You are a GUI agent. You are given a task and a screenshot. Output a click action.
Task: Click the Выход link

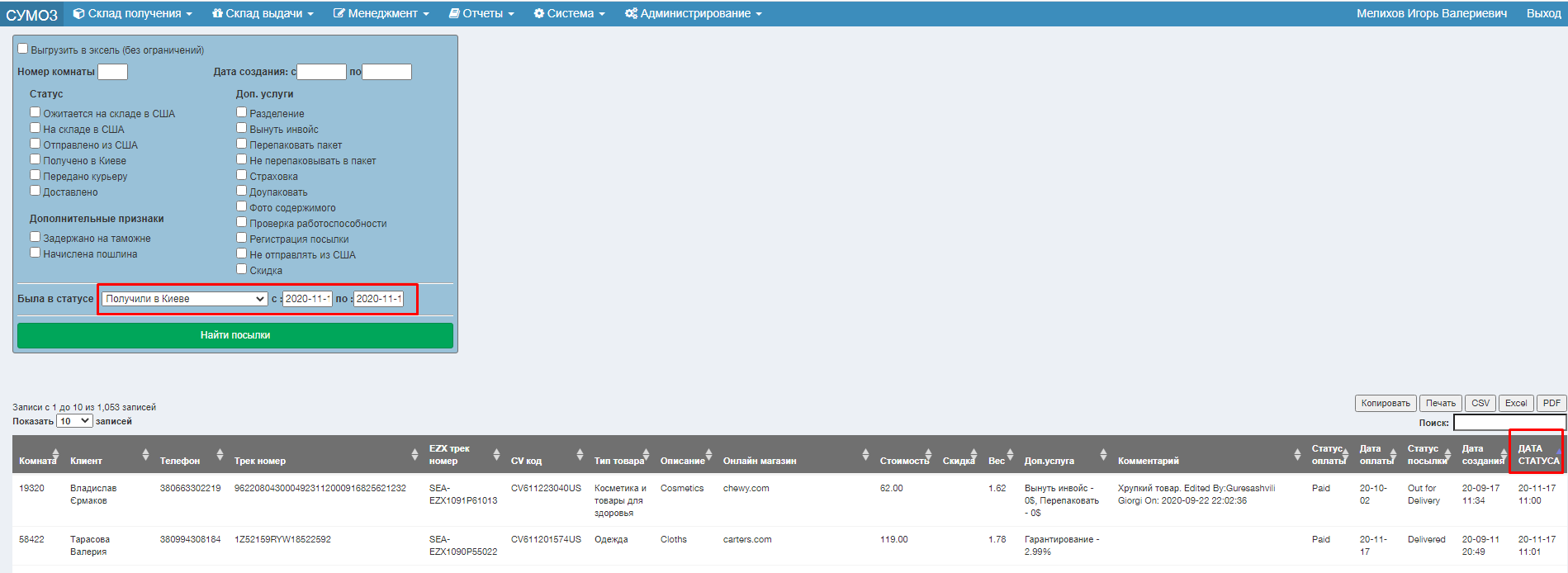pyautogui.click(x=1543, y=13)
